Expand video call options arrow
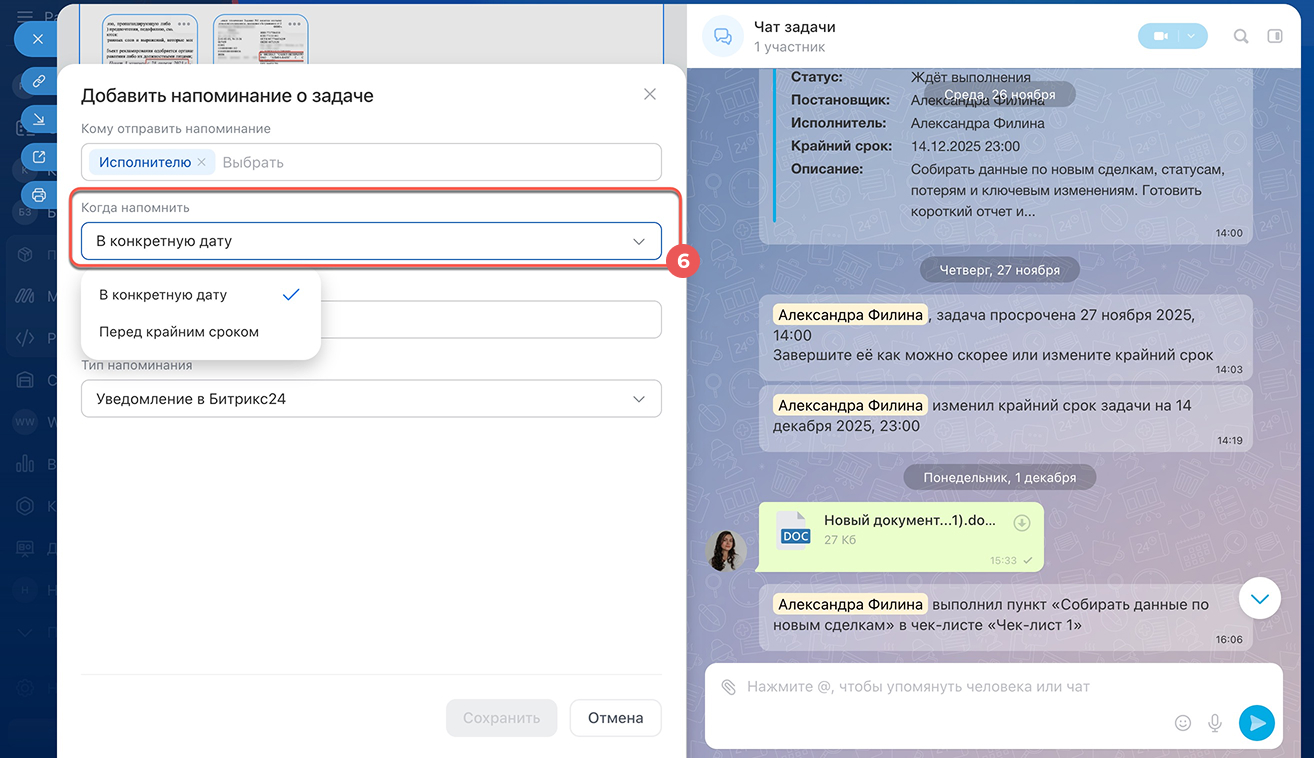1314x758 pixels. coord(1192,36)
